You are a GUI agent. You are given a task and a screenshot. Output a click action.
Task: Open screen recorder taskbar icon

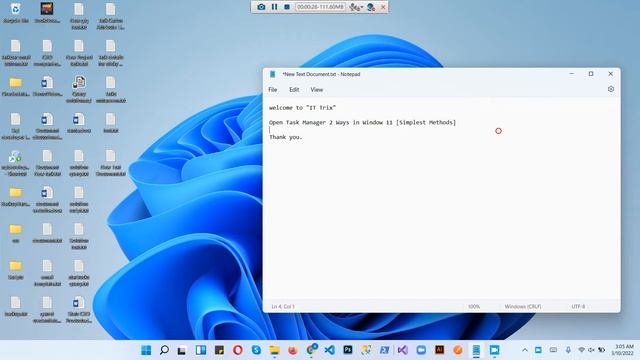(494, 350)
